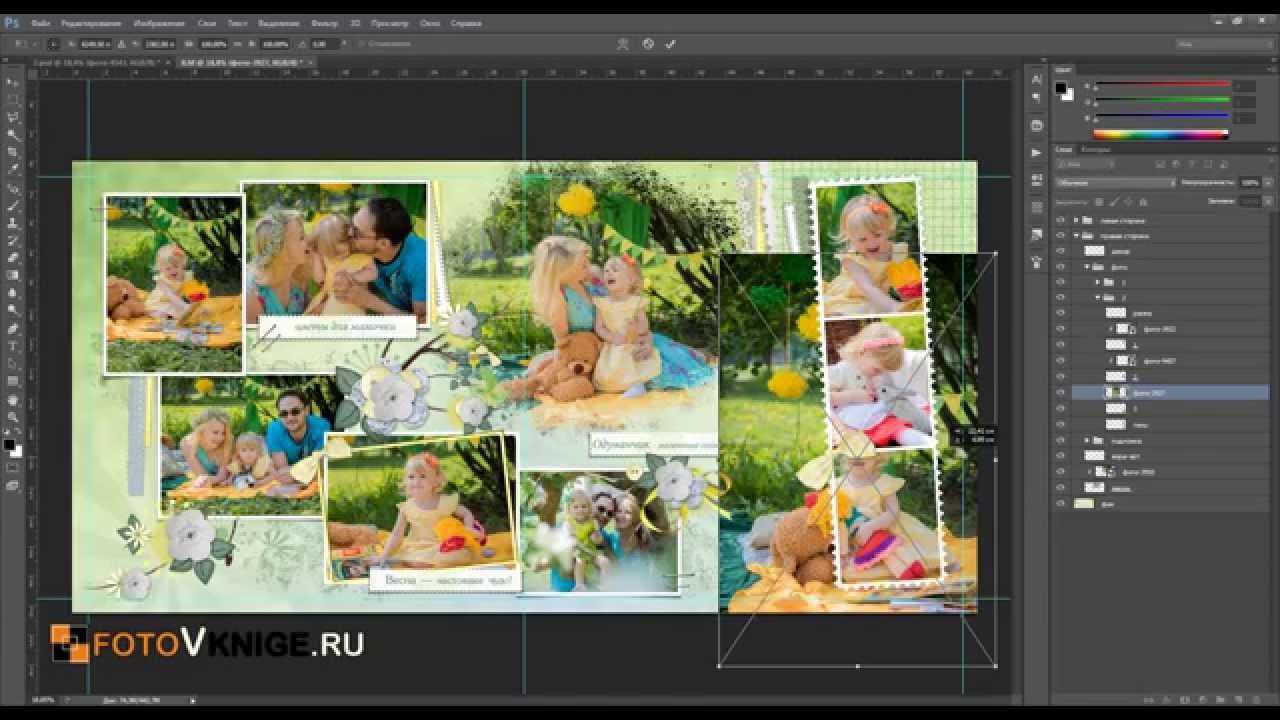The width and height of the screenshot is (1280, 720).
Task: Select the Eraser tool
Action: pyautogui.click(x=13, y=258)
